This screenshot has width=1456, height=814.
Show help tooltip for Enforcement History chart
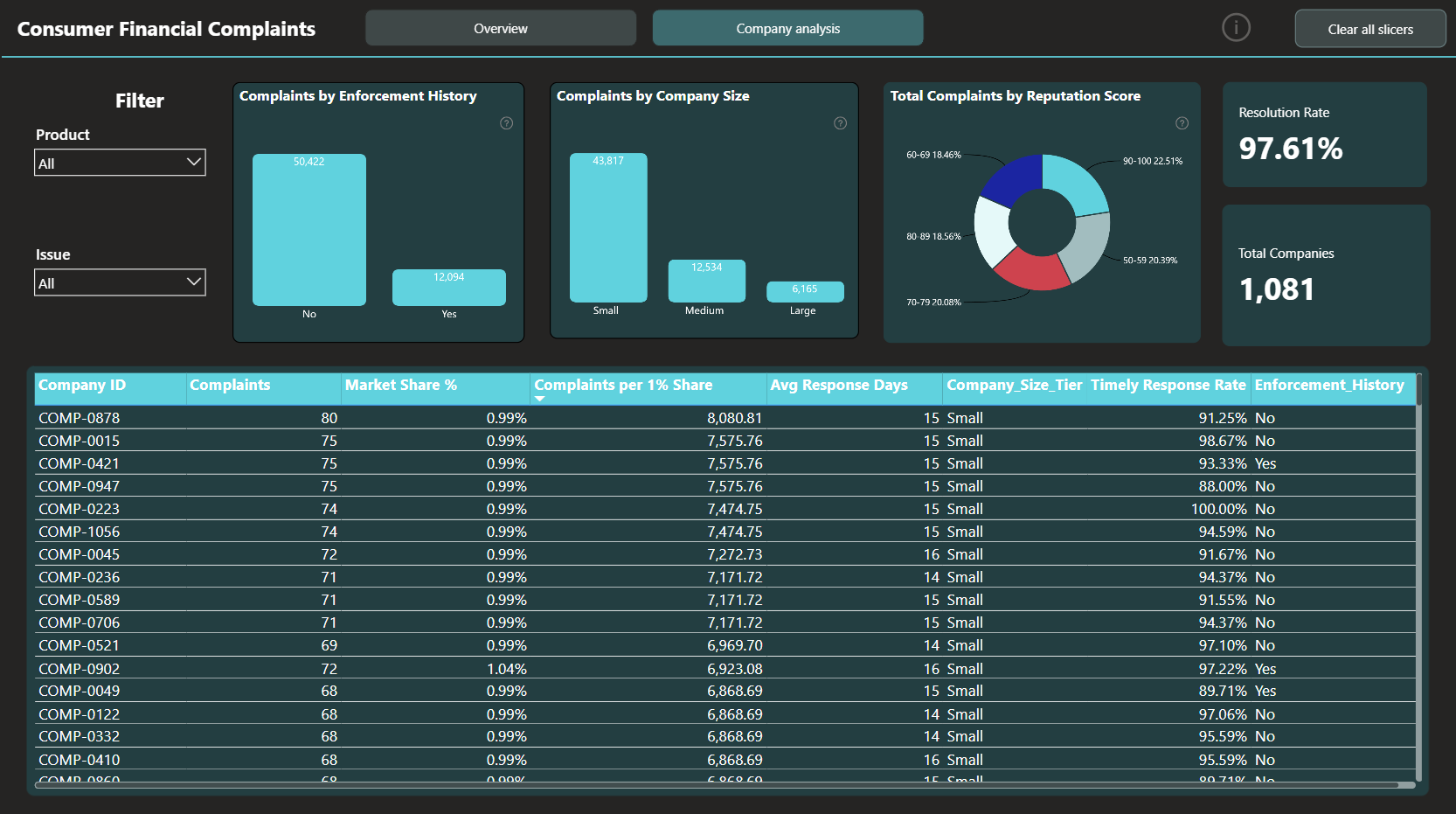[506, 123]
